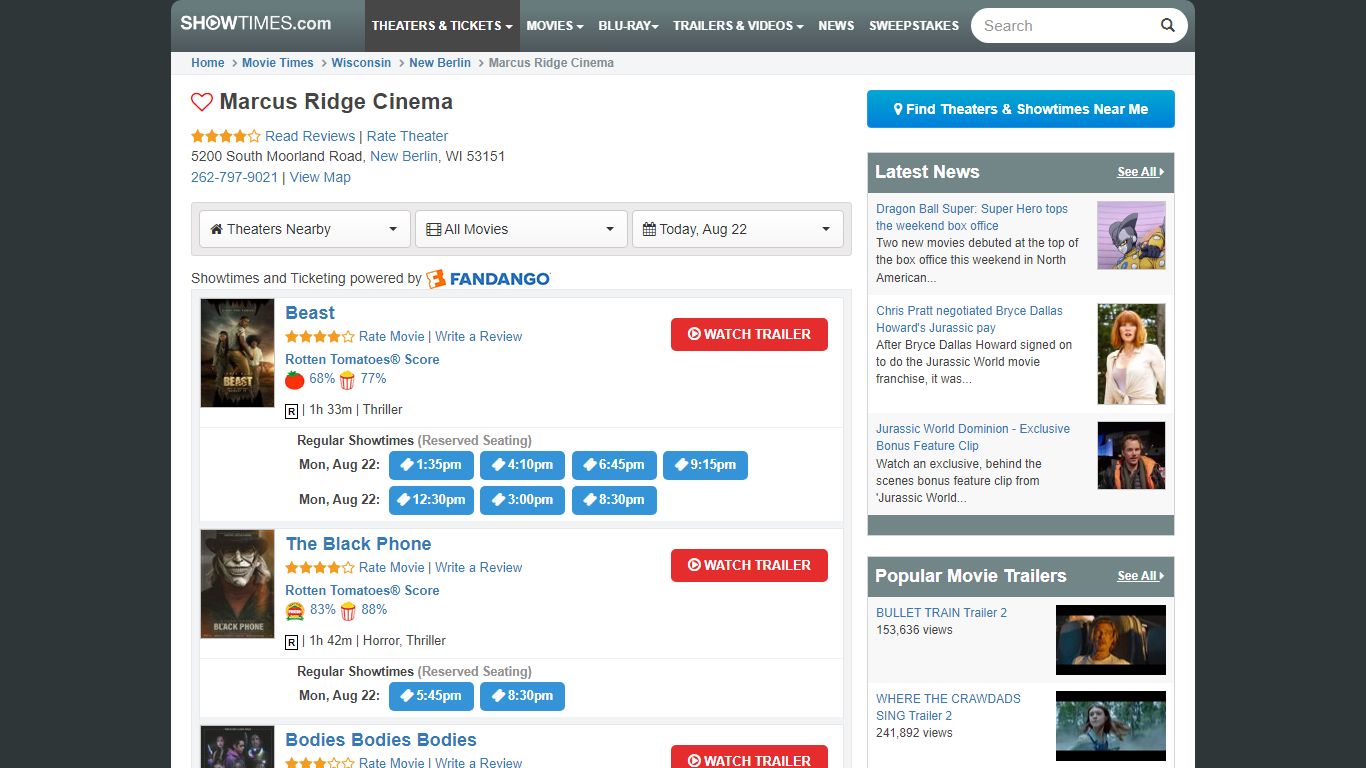Click the Beast R rating icon
1366x768 pixels.
[x=292, y=411]
